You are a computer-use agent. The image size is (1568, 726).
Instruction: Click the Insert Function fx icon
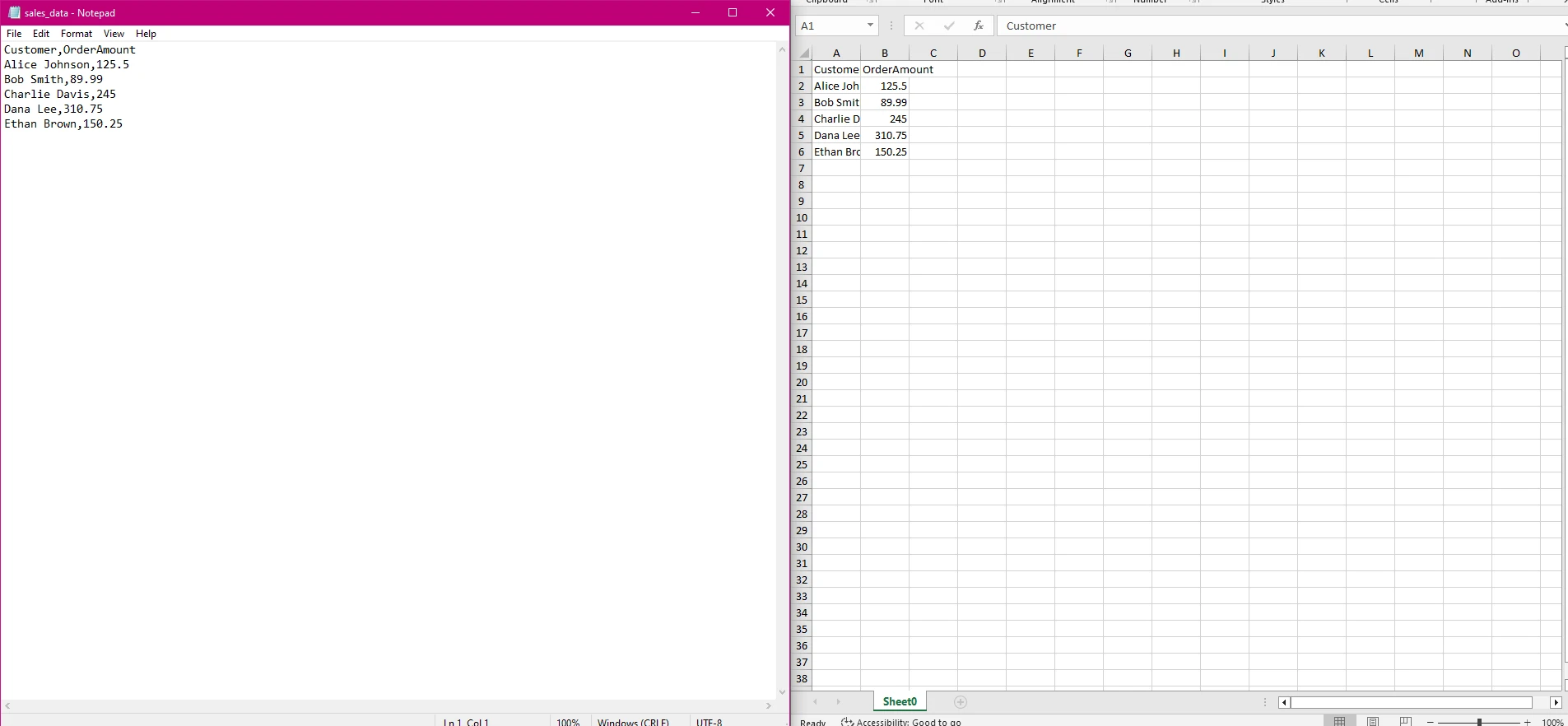click(x=978, y=26)
